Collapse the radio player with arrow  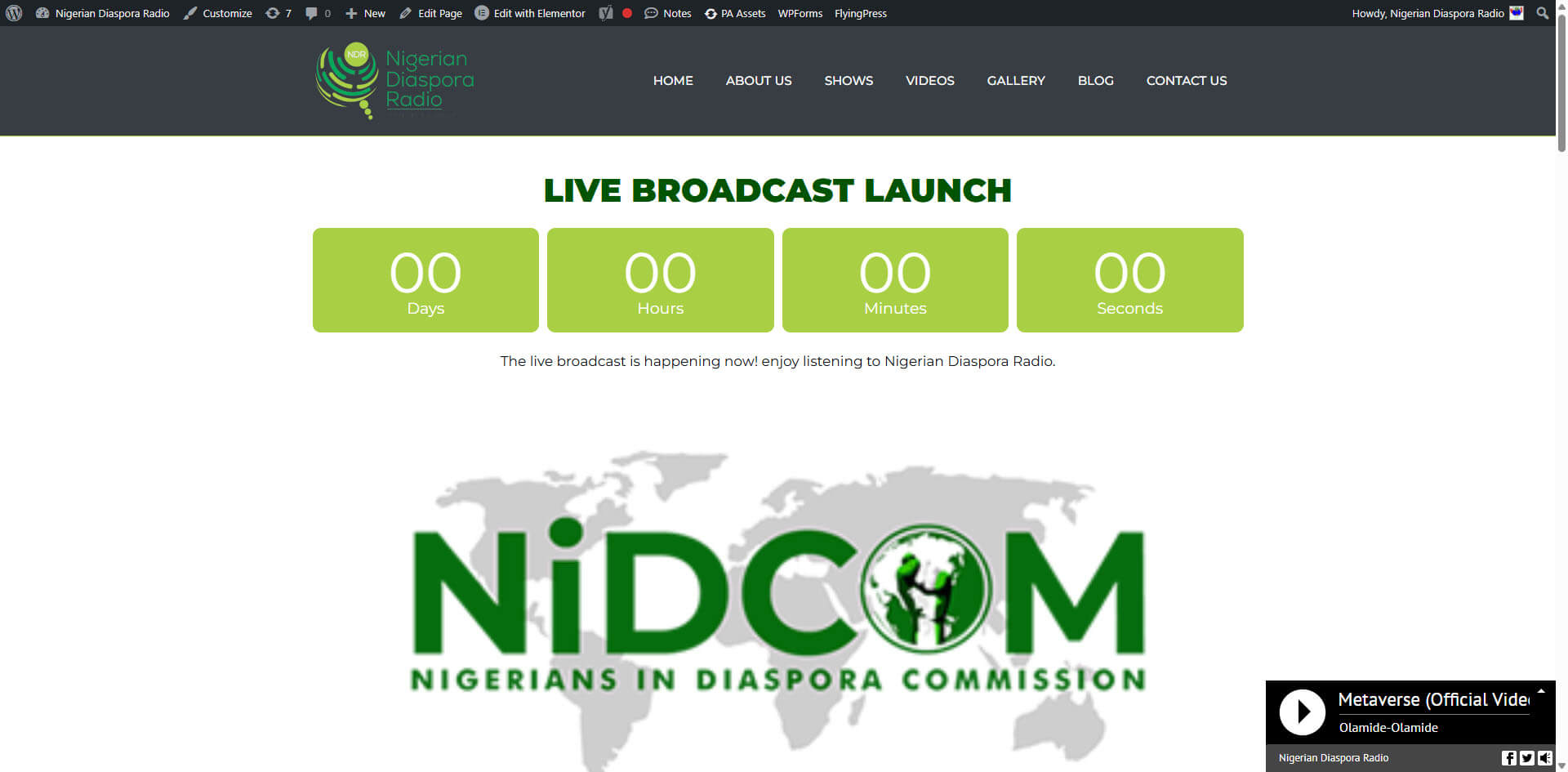click(x=1541, y=691)
